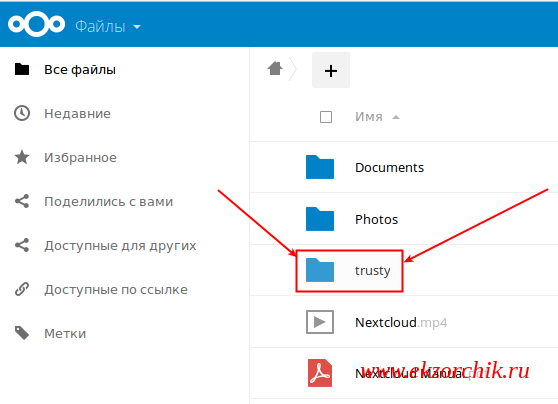Open the Nextcloud.mp4 file name
558x404 pixels.
pos(401,322)
